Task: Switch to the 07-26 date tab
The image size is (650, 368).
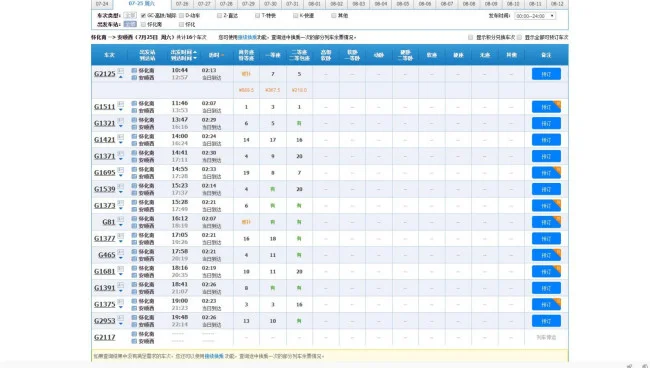Action: click(x=182, y=4)
